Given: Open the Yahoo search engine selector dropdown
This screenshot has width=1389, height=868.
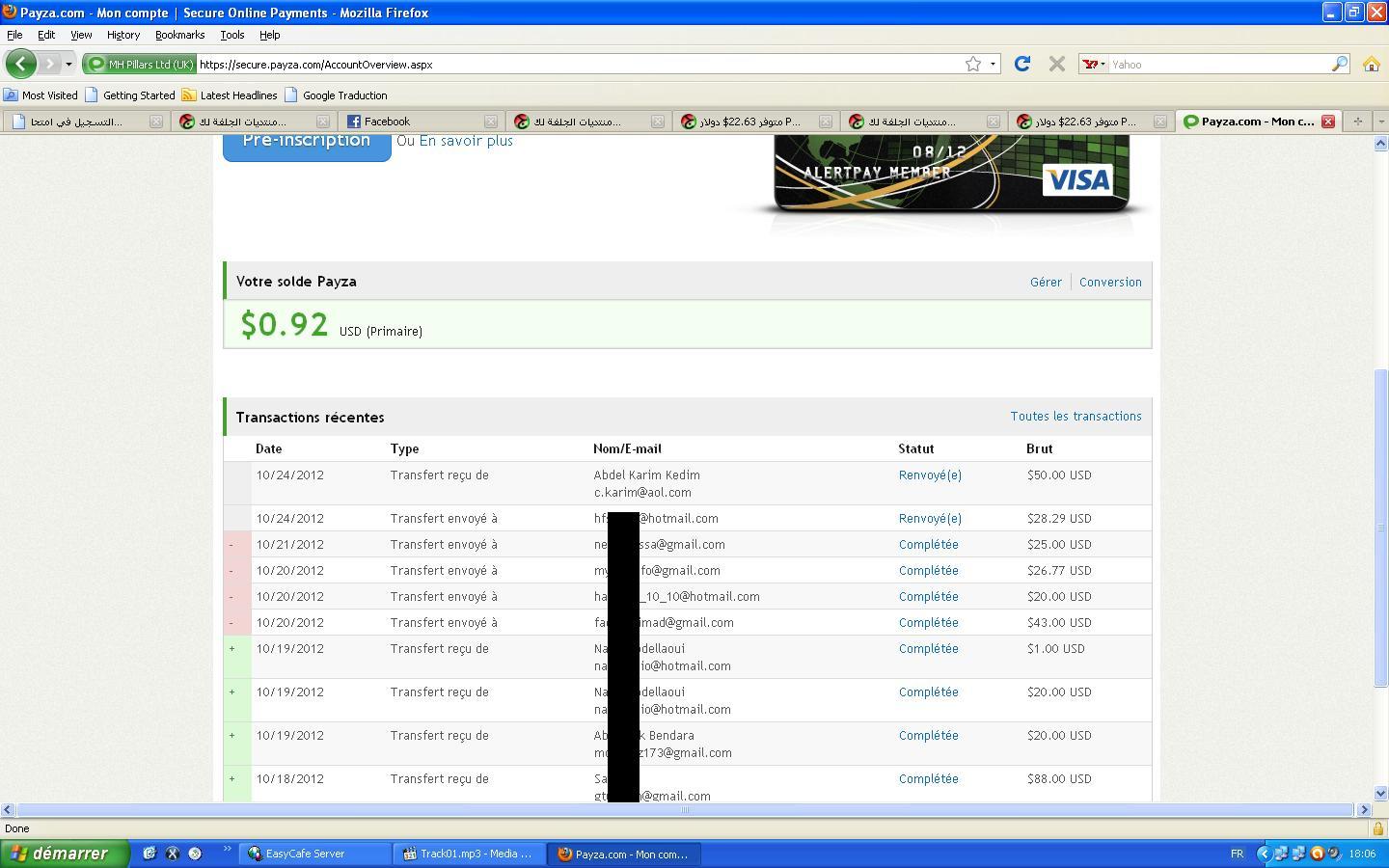Looking at the screenshot, I should 1094,64.
